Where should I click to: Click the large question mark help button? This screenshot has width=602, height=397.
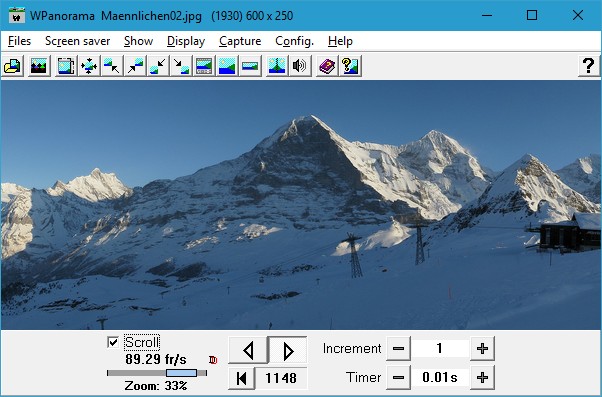point(589,66)
